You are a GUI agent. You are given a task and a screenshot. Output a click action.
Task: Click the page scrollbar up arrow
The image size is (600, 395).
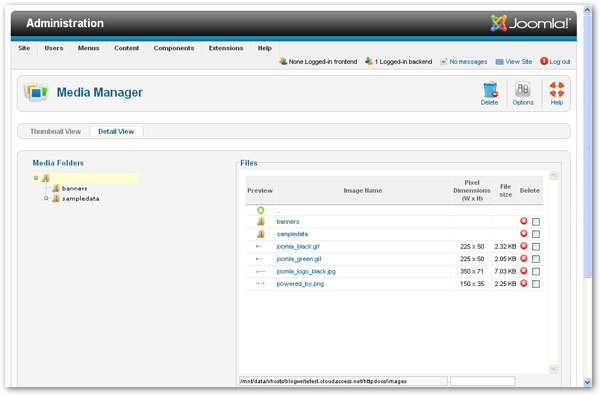click(588, 10)
